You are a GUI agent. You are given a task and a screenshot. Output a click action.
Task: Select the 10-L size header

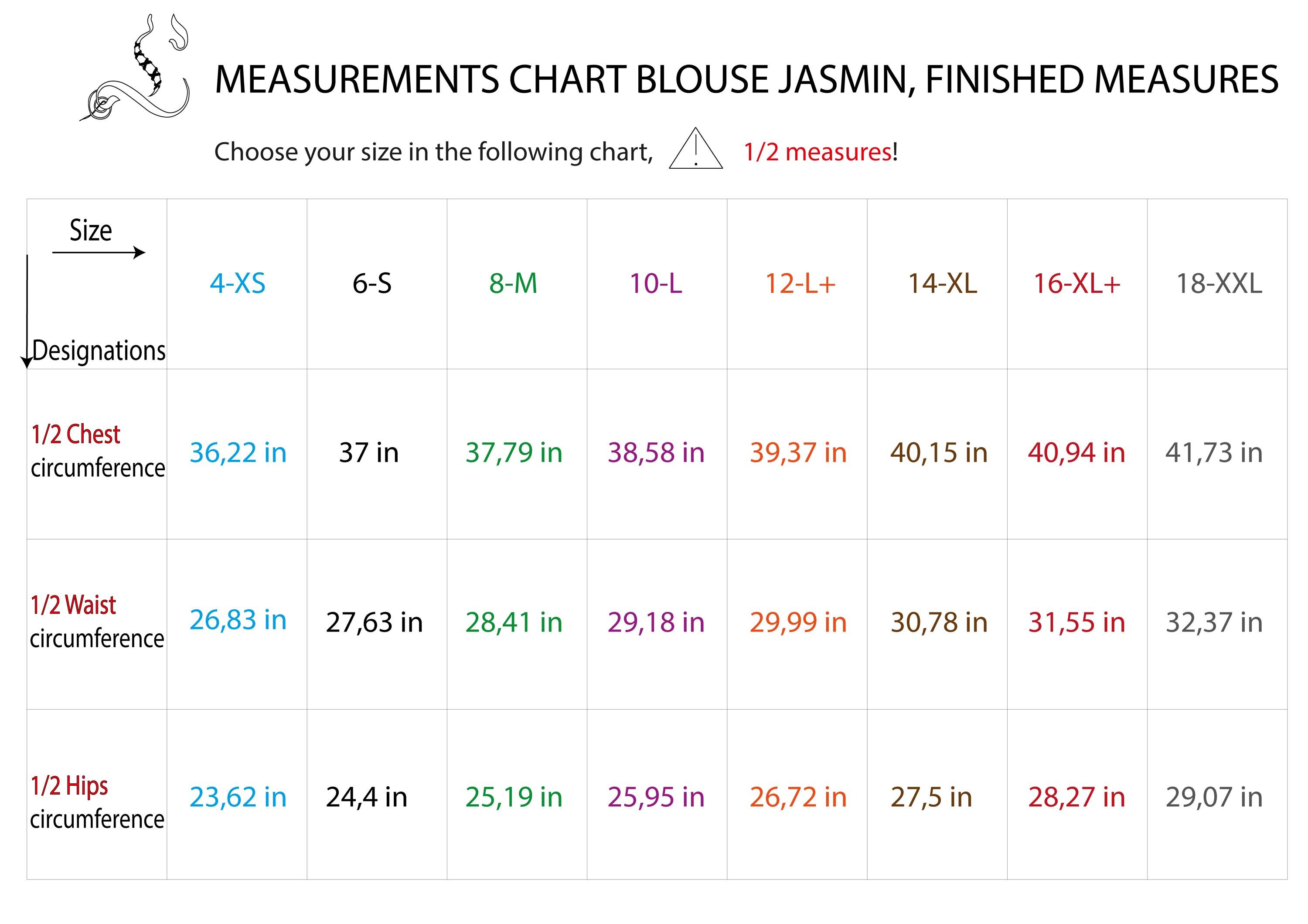656,283
